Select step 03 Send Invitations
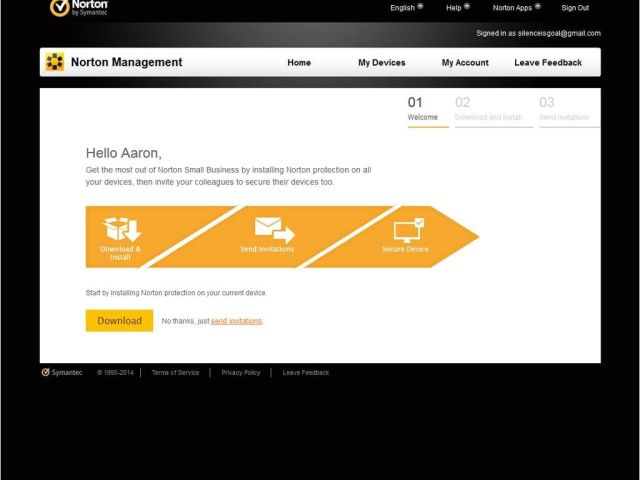The width and height of the screenshot is (640, 480). click(x=564, y=109)
